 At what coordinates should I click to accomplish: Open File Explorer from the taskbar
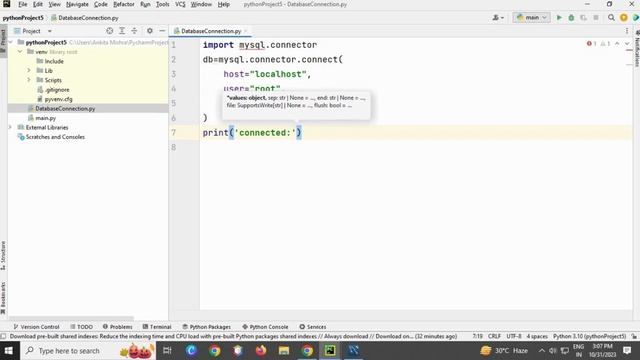[284, 351]
